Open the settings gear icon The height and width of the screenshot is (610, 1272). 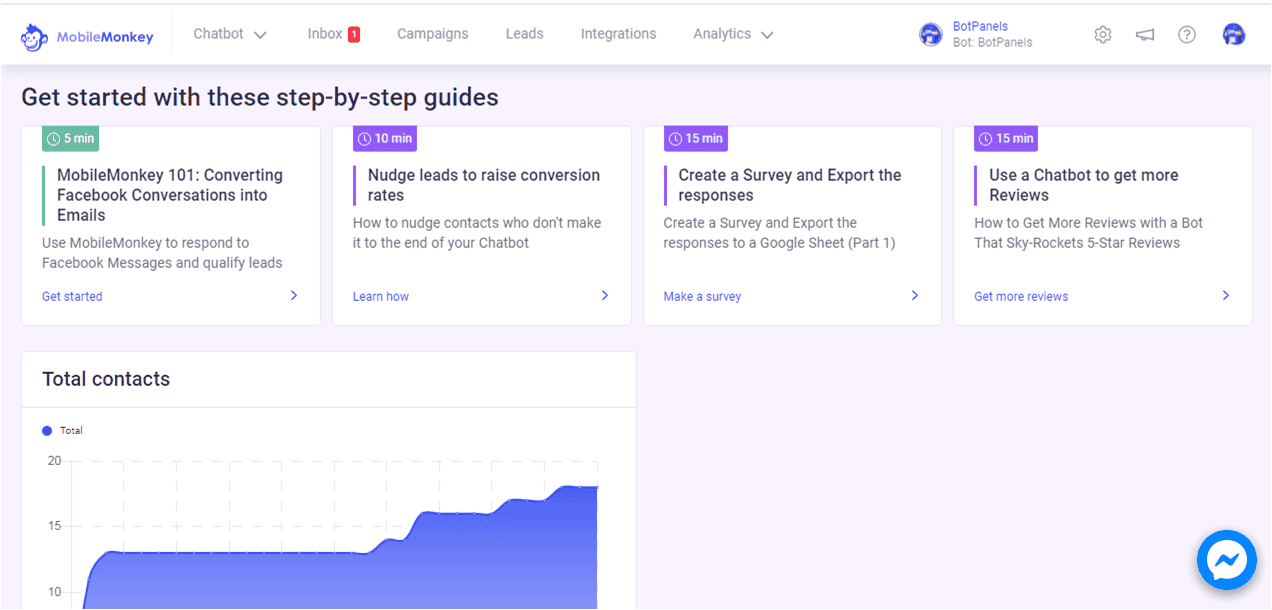tap(1103, 35)
